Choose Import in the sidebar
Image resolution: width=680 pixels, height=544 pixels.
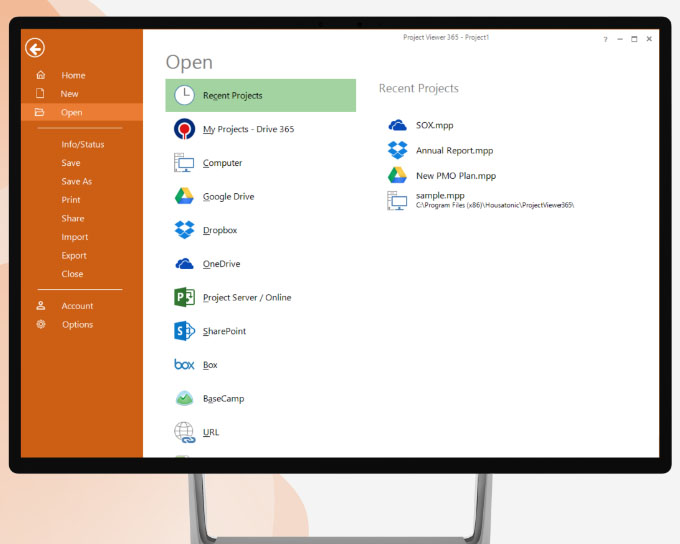point(75,237)
